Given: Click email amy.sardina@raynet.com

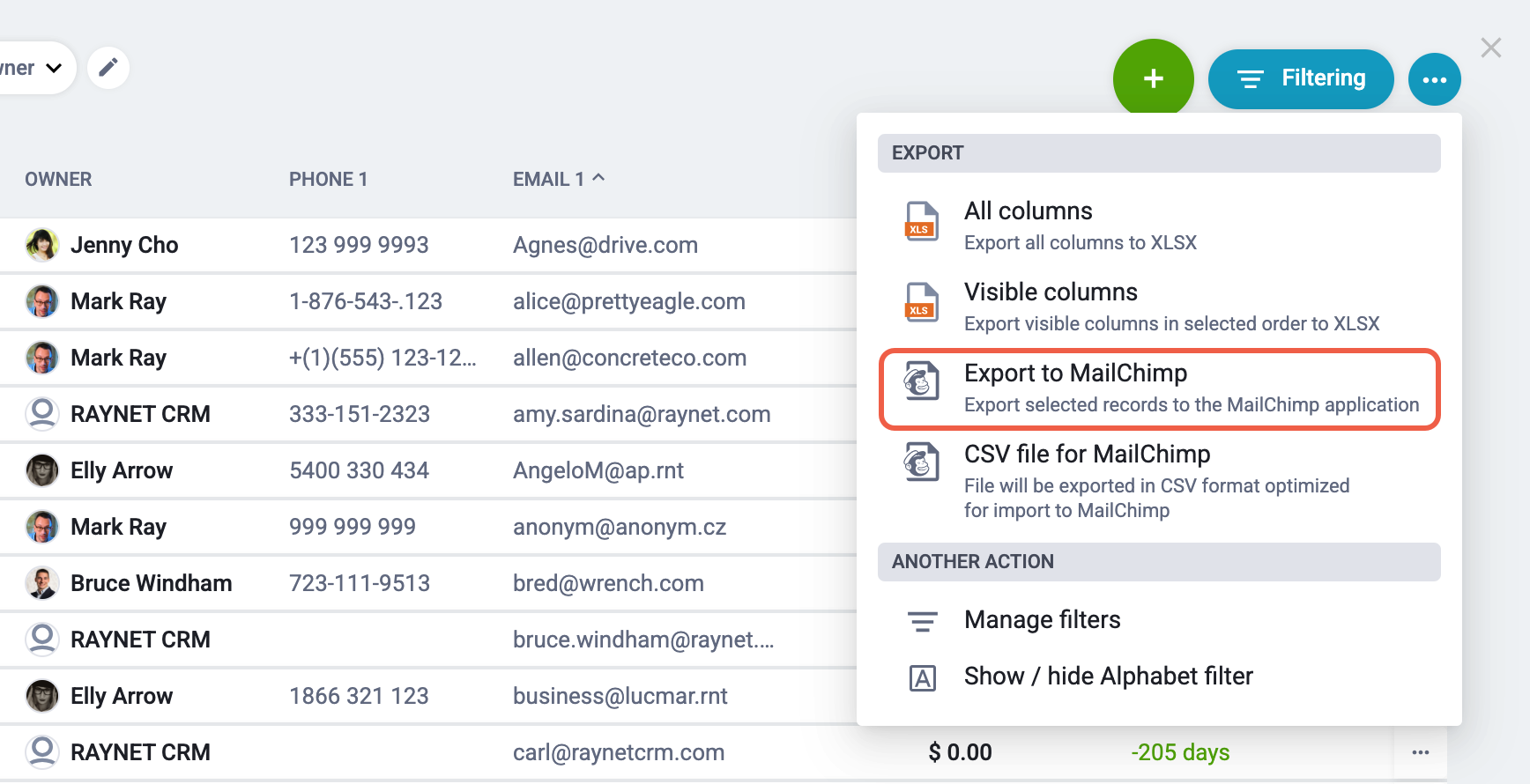Looking at the screenshot, I should pos(642,414).
